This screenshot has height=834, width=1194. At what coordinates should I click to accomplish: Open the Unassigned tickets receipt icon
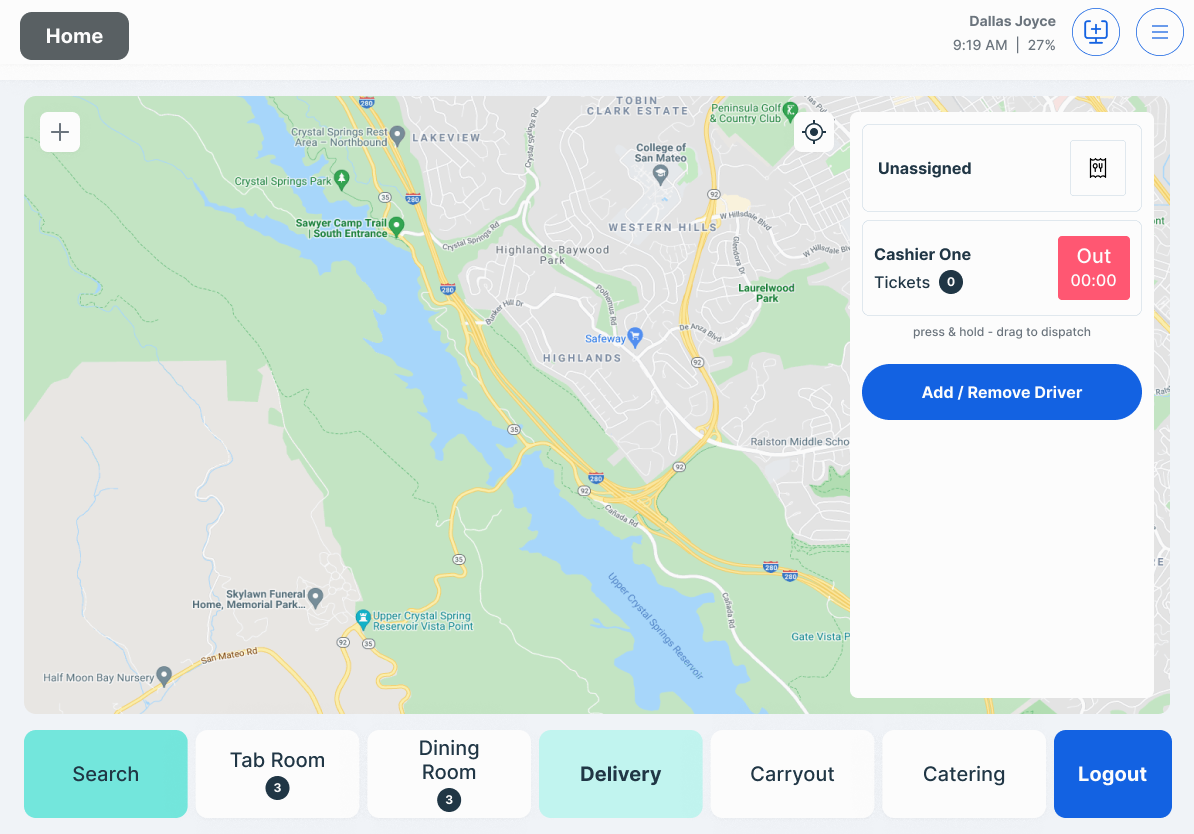point(1097,168)
